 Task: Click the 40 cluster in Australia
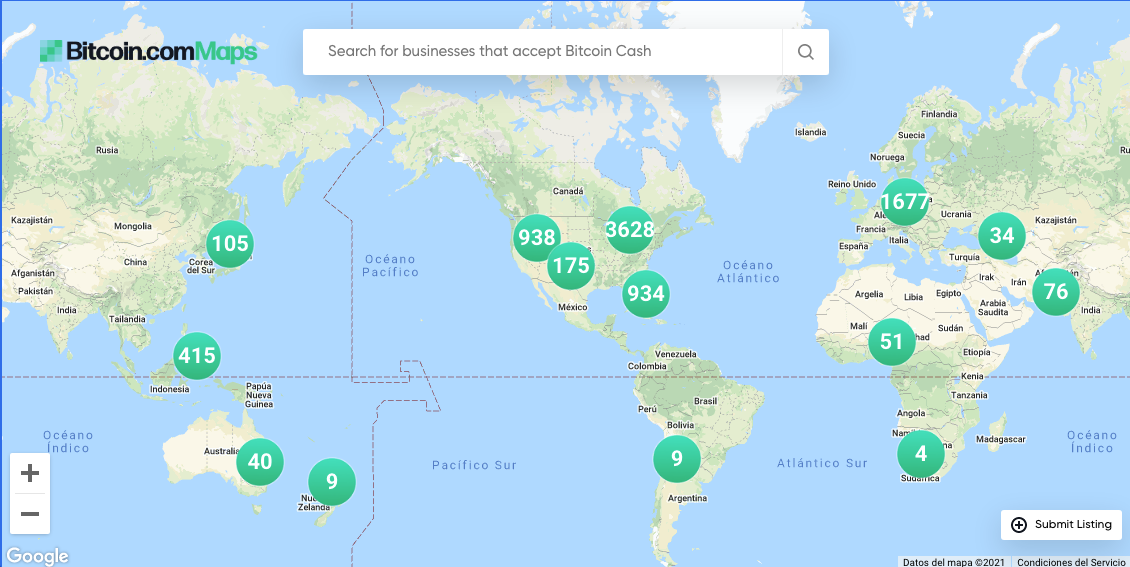click(x=260, y=462)
